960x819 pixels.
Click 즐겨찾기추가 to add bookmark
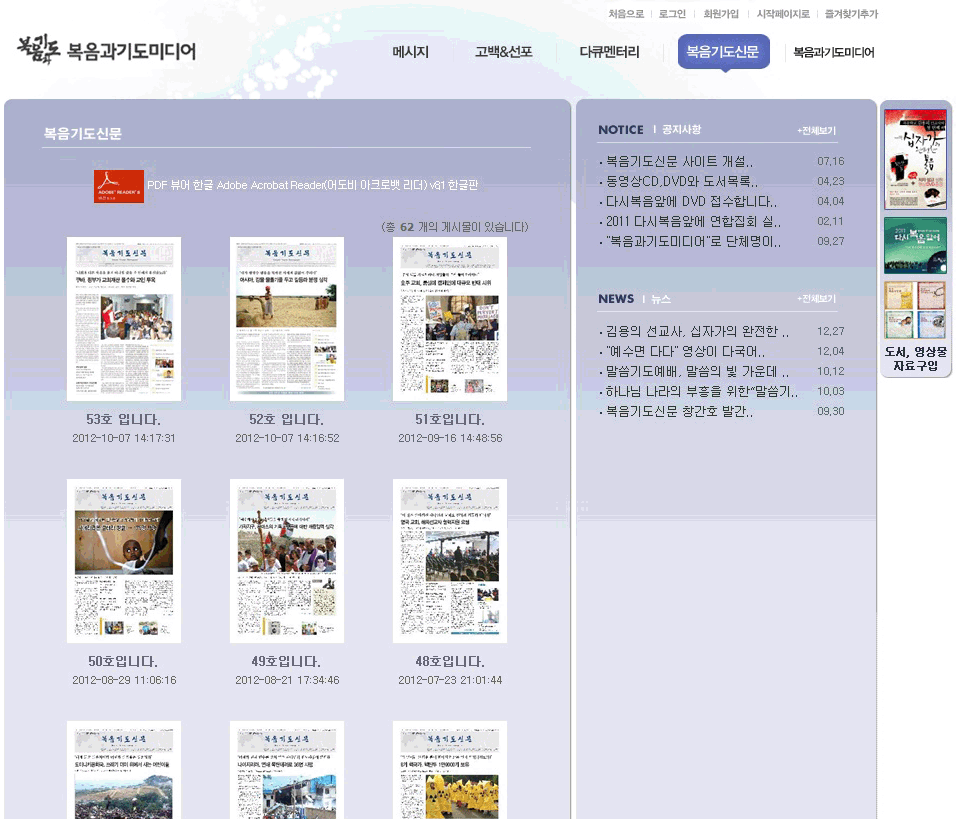[851, 14]
